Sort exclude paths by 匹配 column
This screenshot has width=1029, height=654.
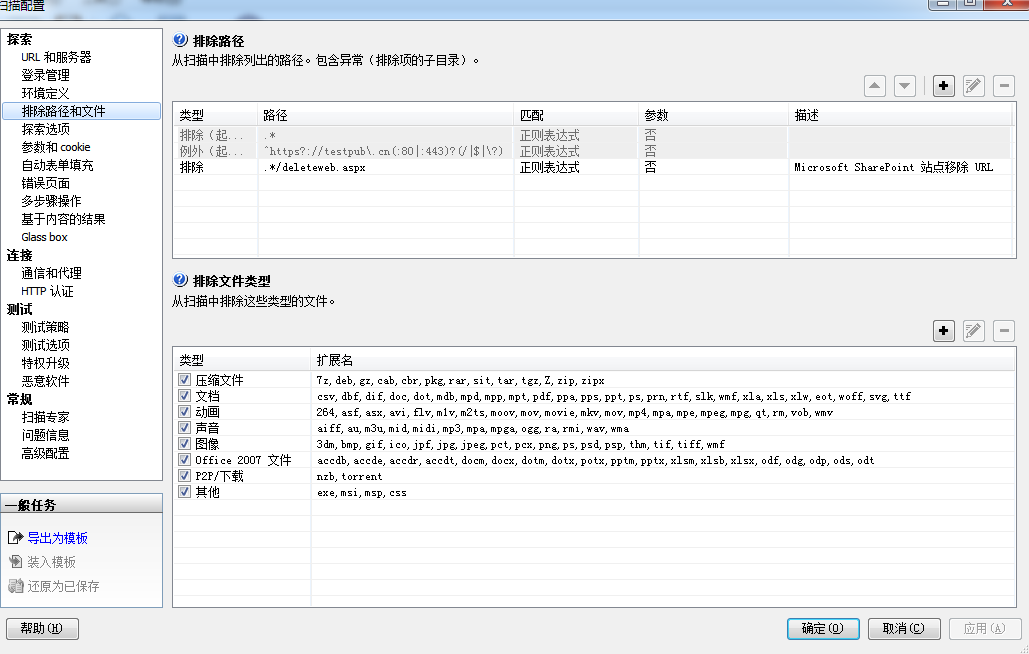[576, 115]
